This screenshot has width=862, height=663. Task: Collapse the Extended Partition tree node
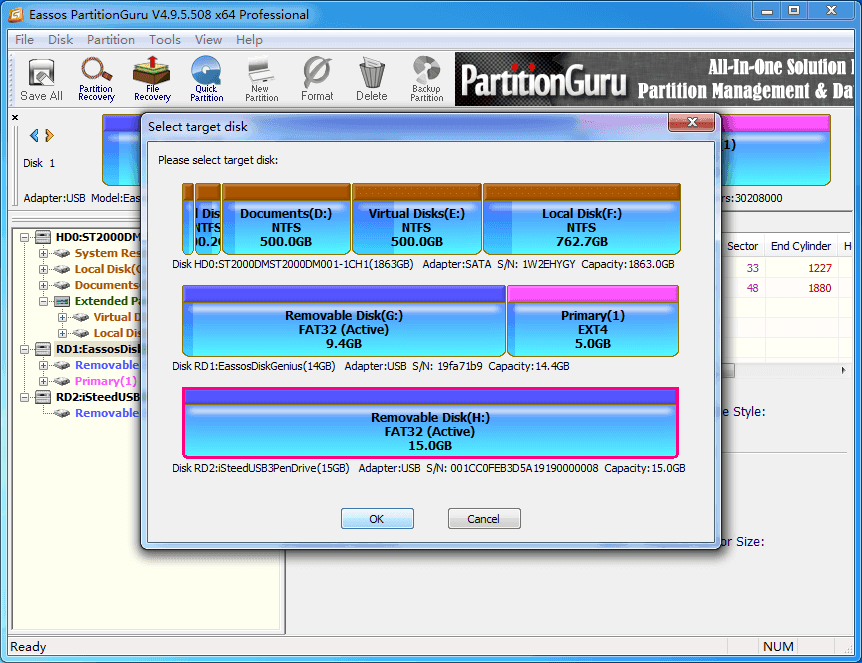click(x=43, y=301)
